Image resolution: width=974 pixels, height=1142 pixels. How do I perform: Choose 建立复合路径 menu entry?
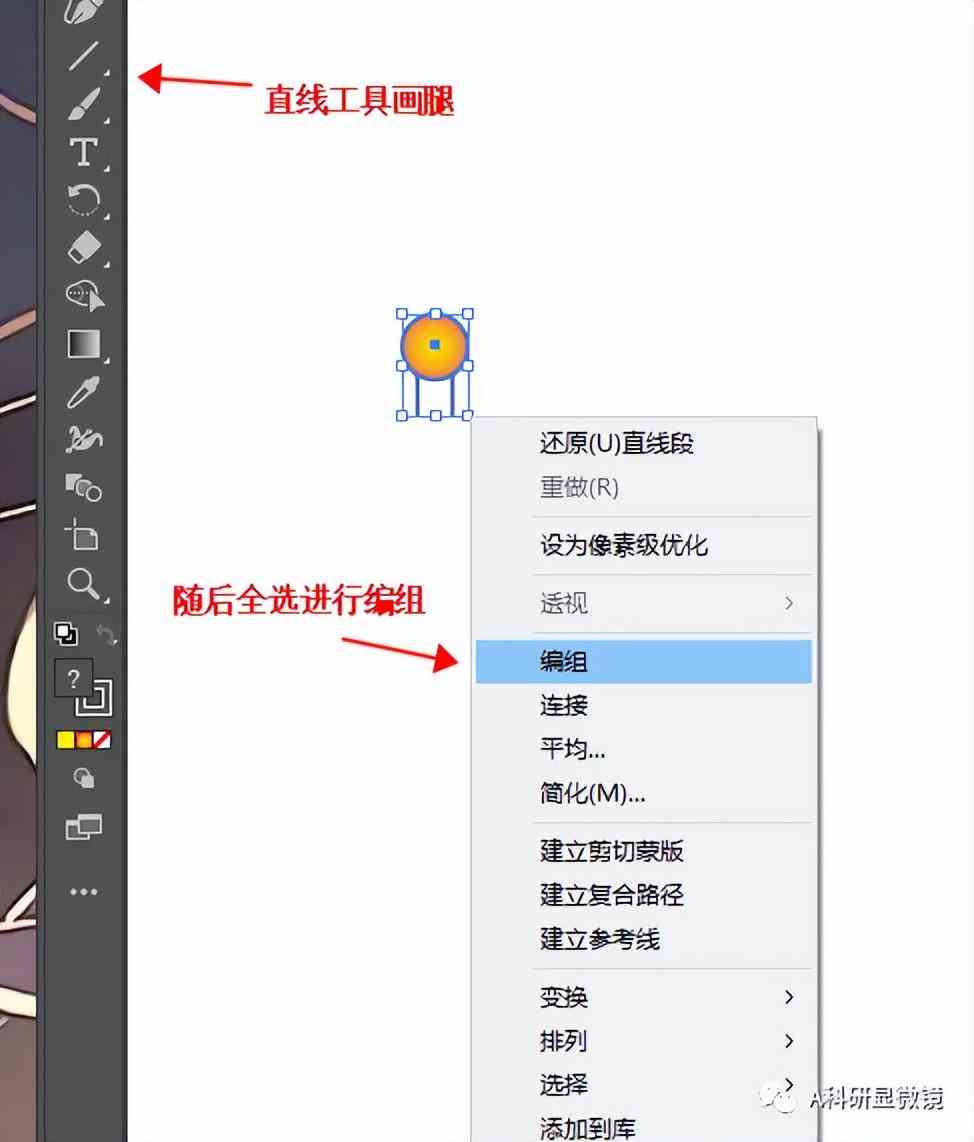tap(643, 894)
